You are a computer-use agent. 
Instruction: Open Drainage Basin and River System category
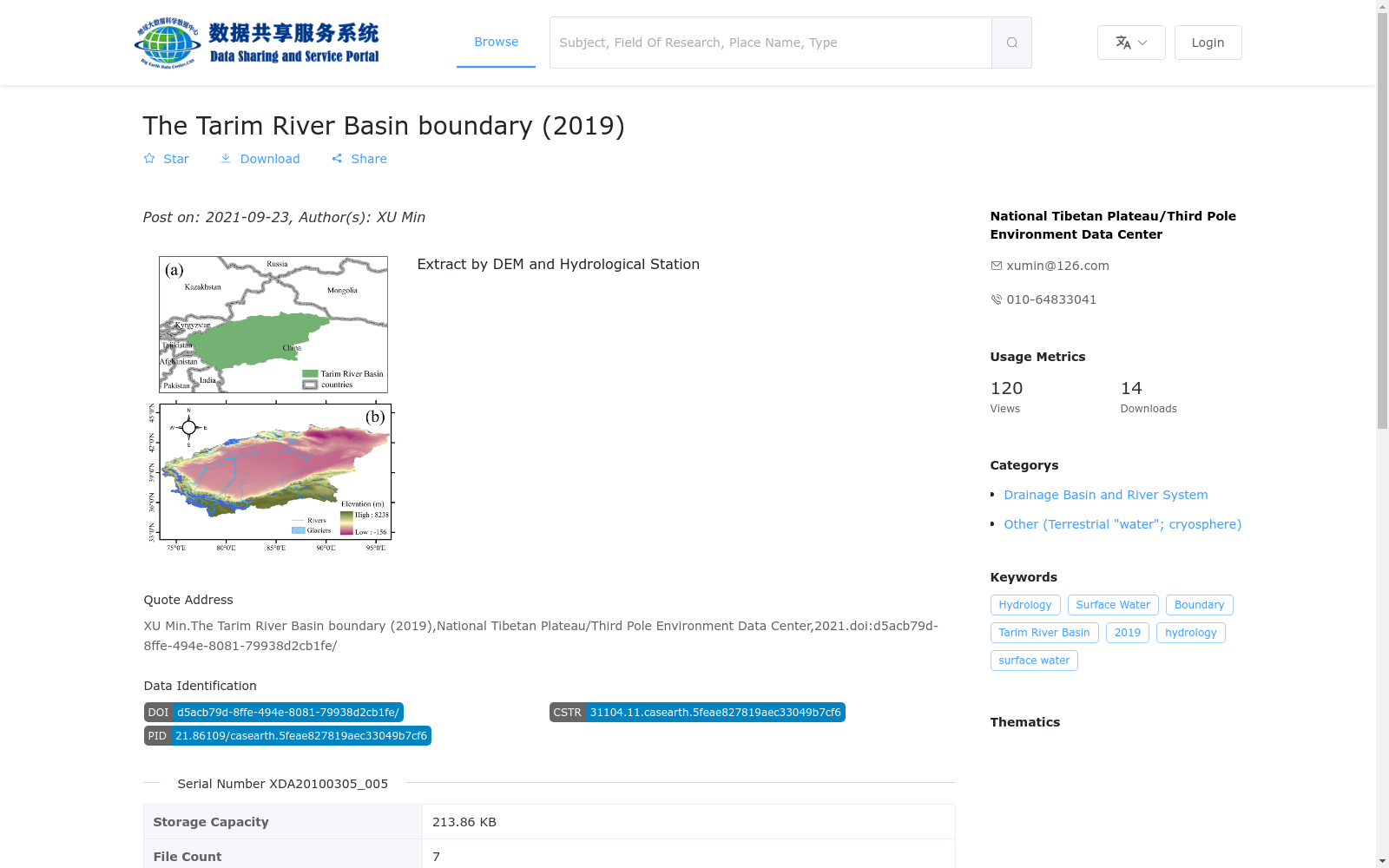(x=1106, y=495)
